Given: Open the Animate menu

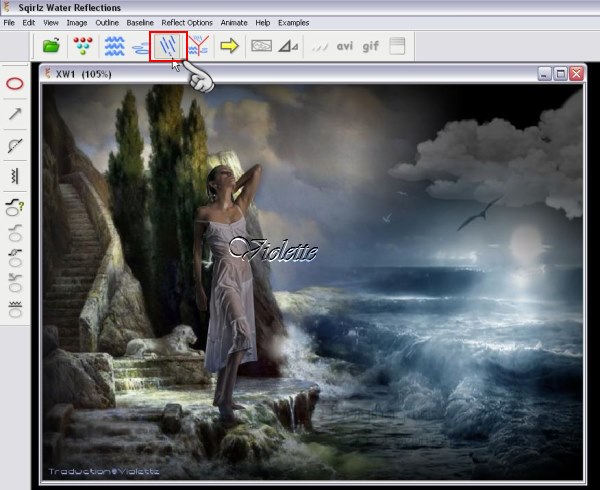Looking at the screenshot, I should click(234, 22).
